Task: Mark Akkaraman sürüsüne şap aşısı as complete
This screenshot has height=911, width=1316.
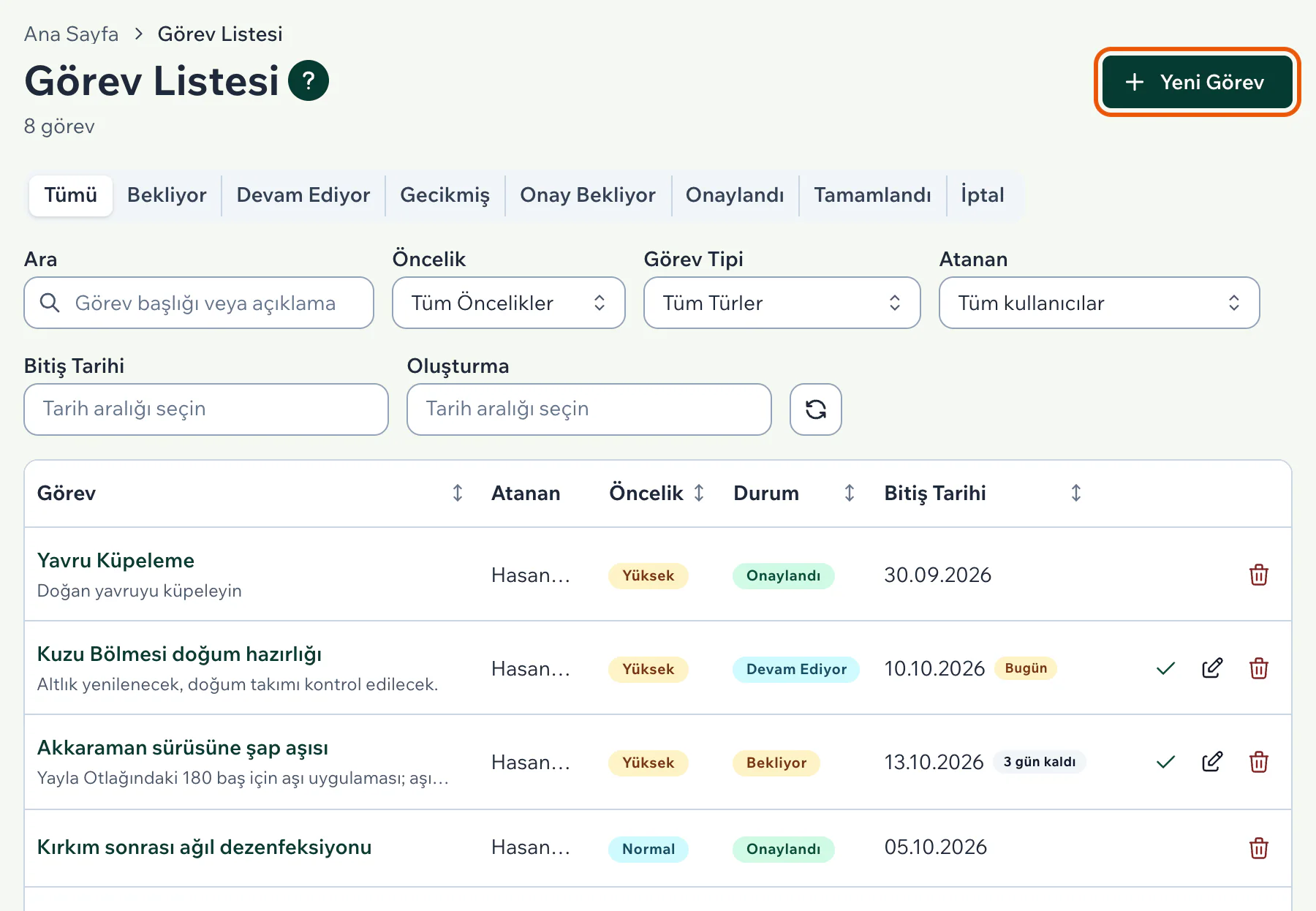Action: click(x=1166, y=762)
